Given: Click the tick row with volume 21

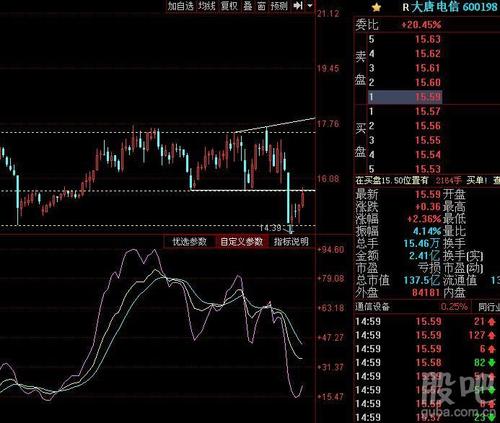Looking at the screenshot, I should (427, 322).
